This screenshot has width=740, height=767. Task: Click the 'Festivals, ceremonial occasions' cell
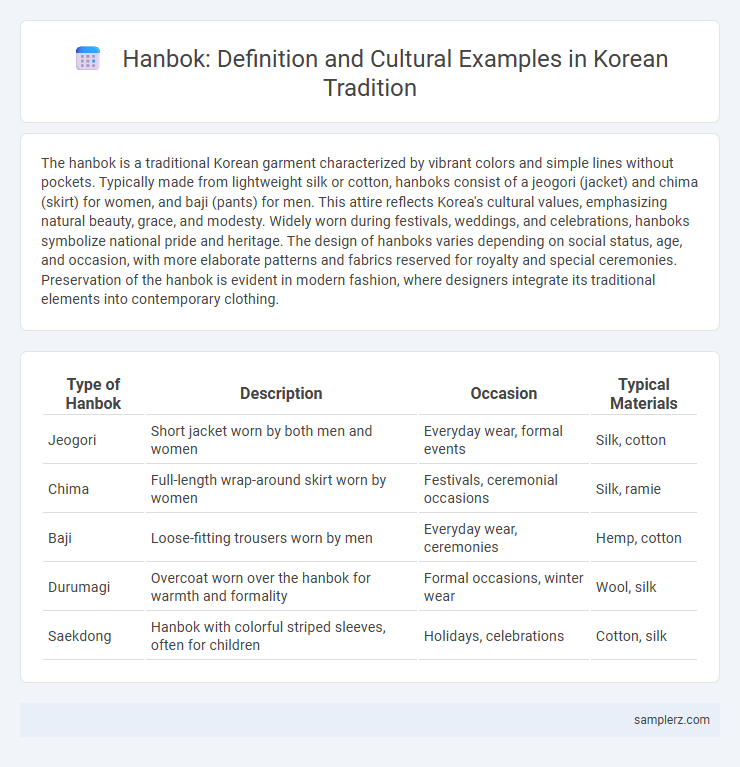[x=504, y=489]
